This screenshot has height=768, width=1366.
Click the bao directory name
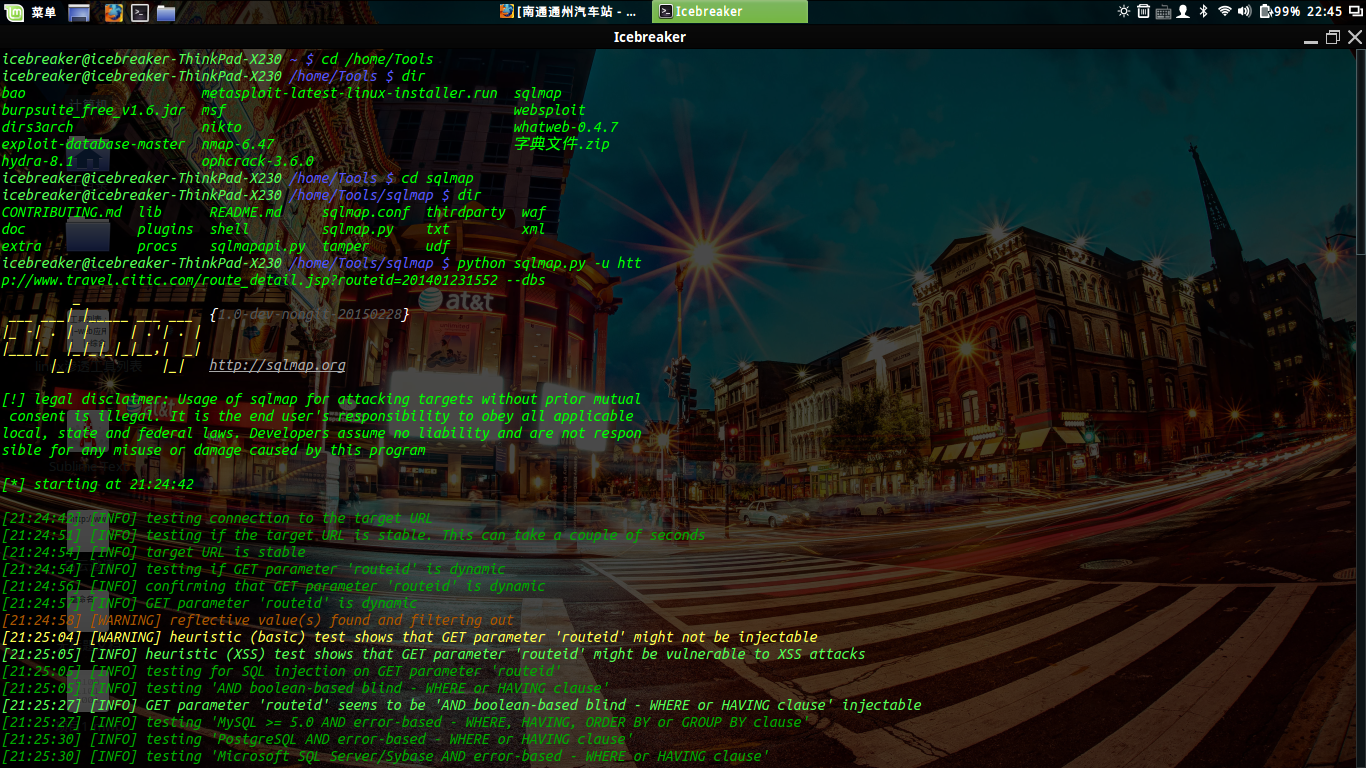[x=14, y=93]
